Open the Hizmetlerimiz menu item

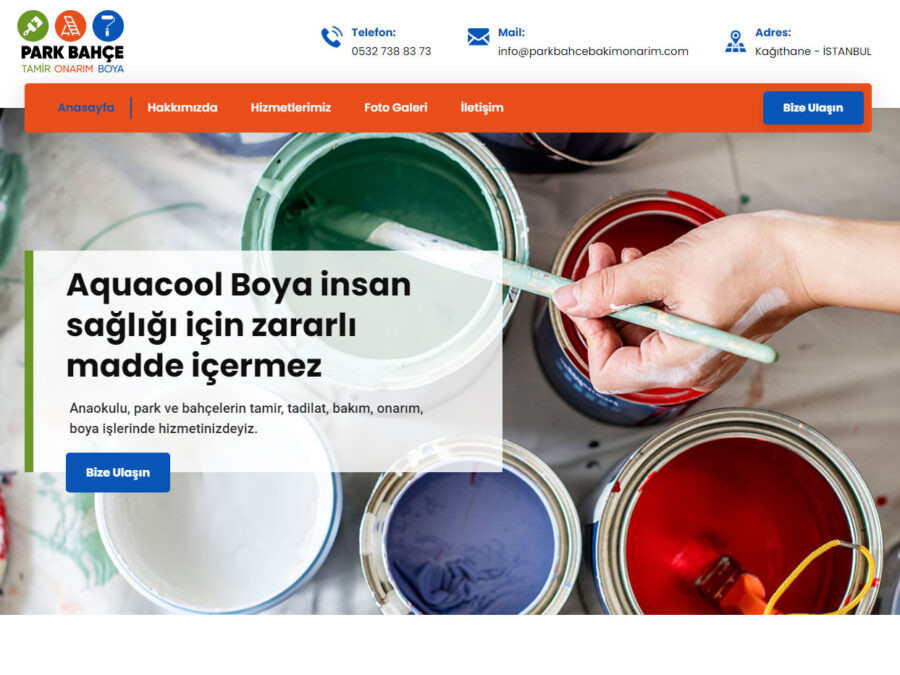click(290, 107)
